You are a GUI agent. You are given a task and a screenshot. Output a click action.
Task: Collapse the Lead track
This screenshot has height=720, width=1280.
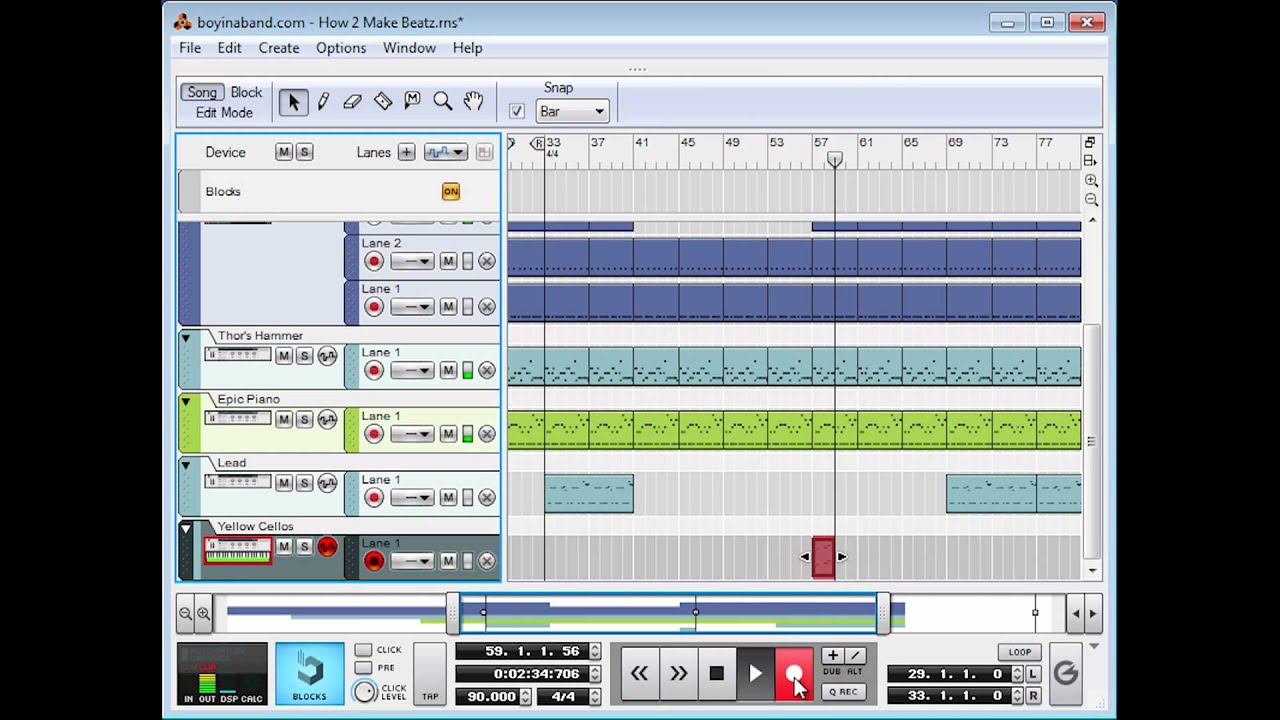click(x=185, y=464)
